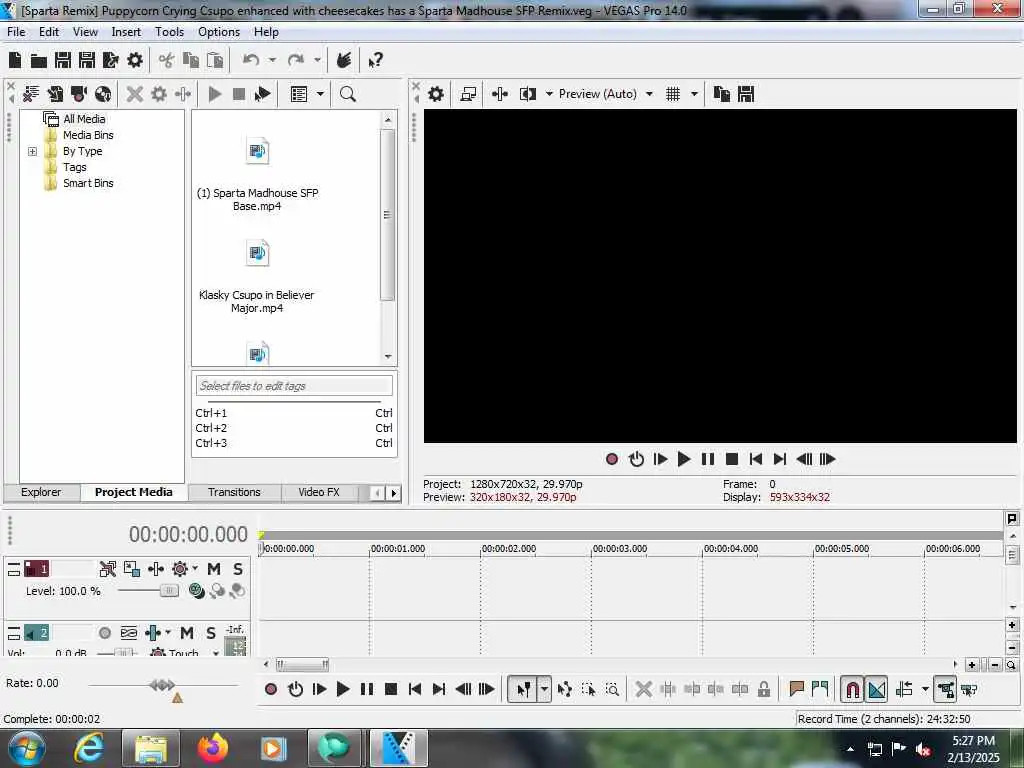Start media preview play in Project Media toolbar
Image resolution: width=1024 pixels, height=768 pixels.
coord(215,94)
